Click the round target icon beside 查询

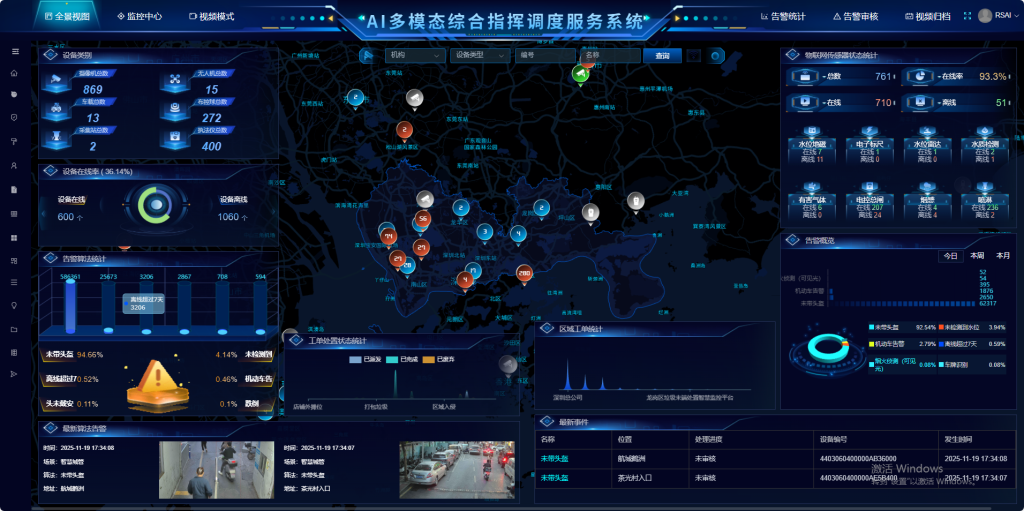[715, 56]
